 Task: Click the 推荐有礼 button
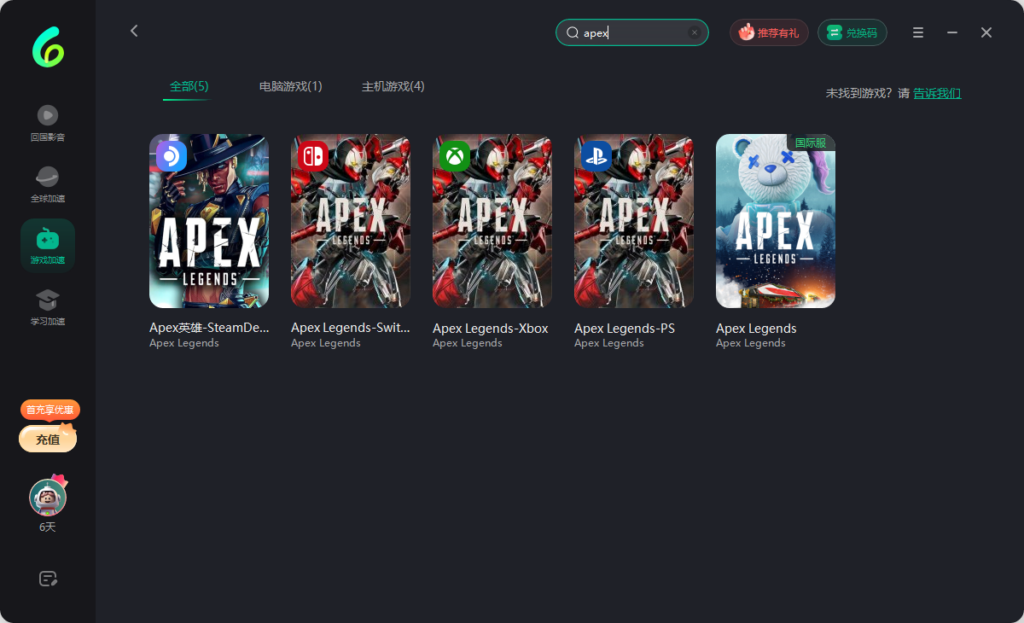pos(769,33)
